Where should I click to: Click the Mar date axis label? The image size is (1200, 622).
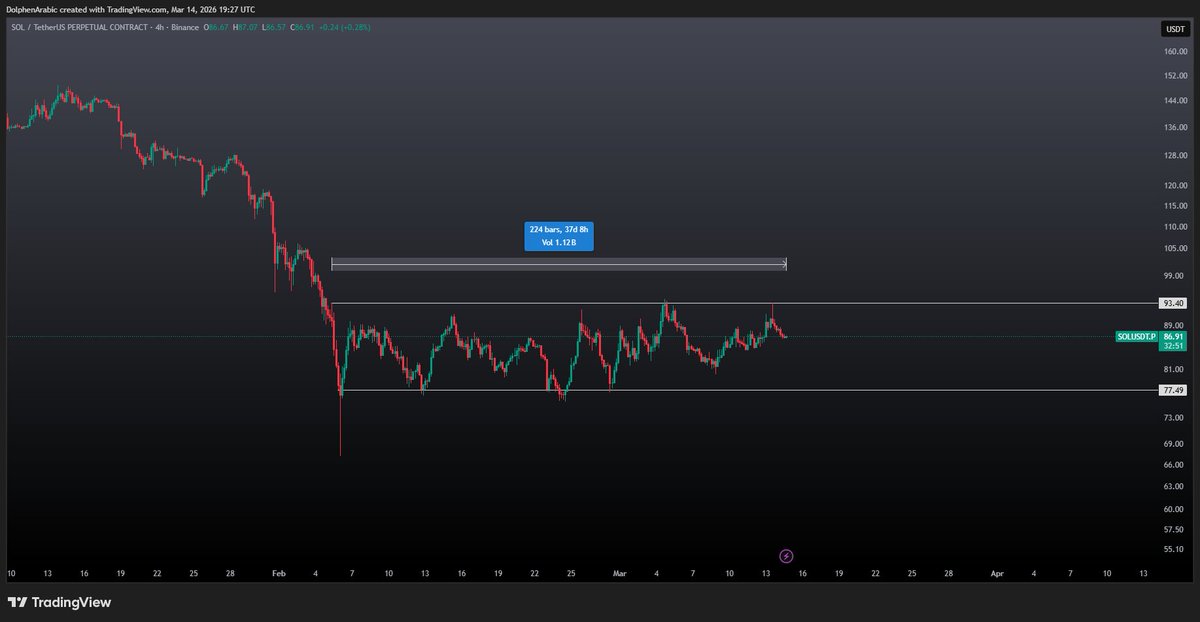coord(620,574)
